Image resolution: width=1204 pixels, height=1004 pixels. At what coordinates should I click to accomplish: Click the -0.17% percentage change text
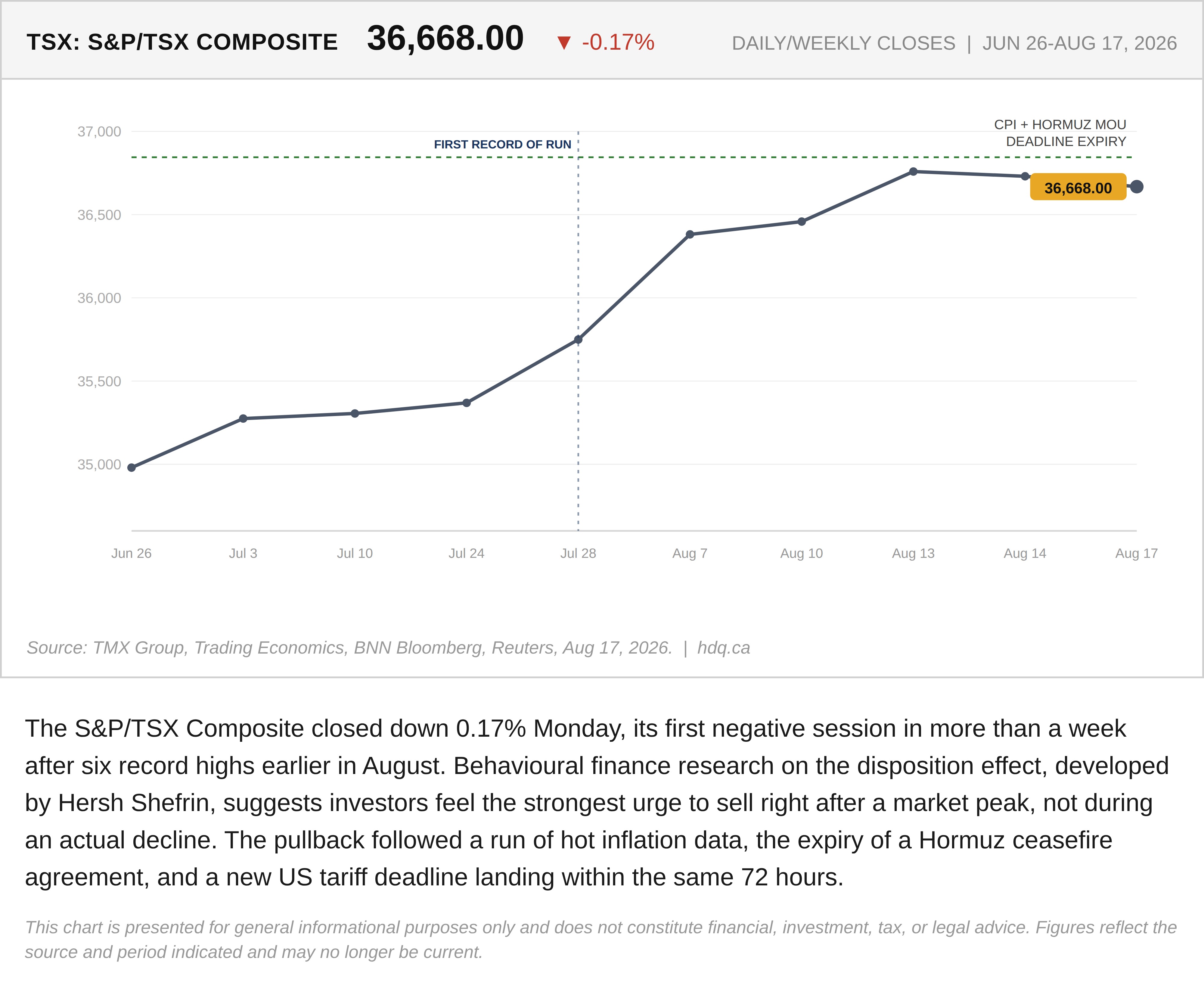click(x=618, y=42)
